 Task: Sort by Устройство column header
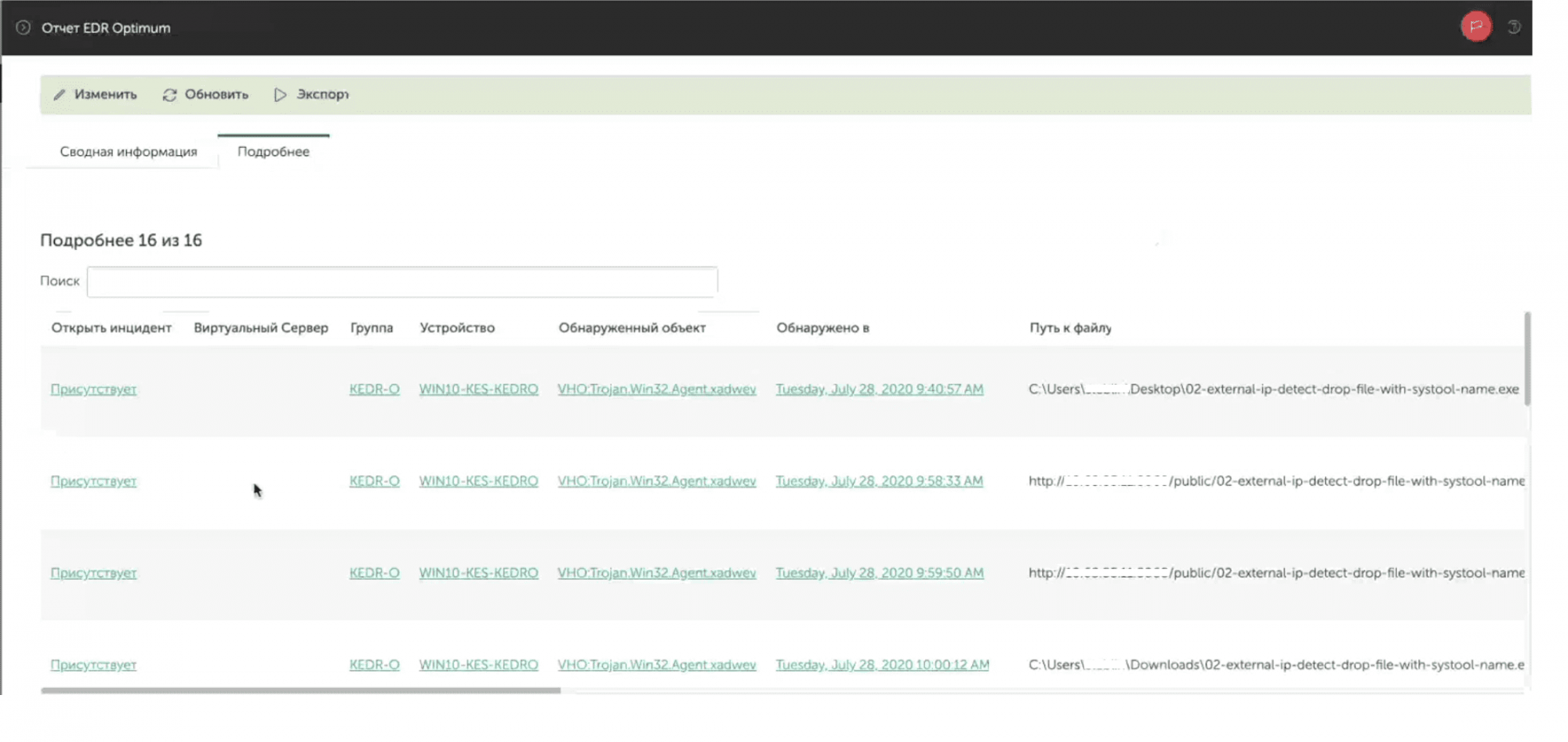457,328
